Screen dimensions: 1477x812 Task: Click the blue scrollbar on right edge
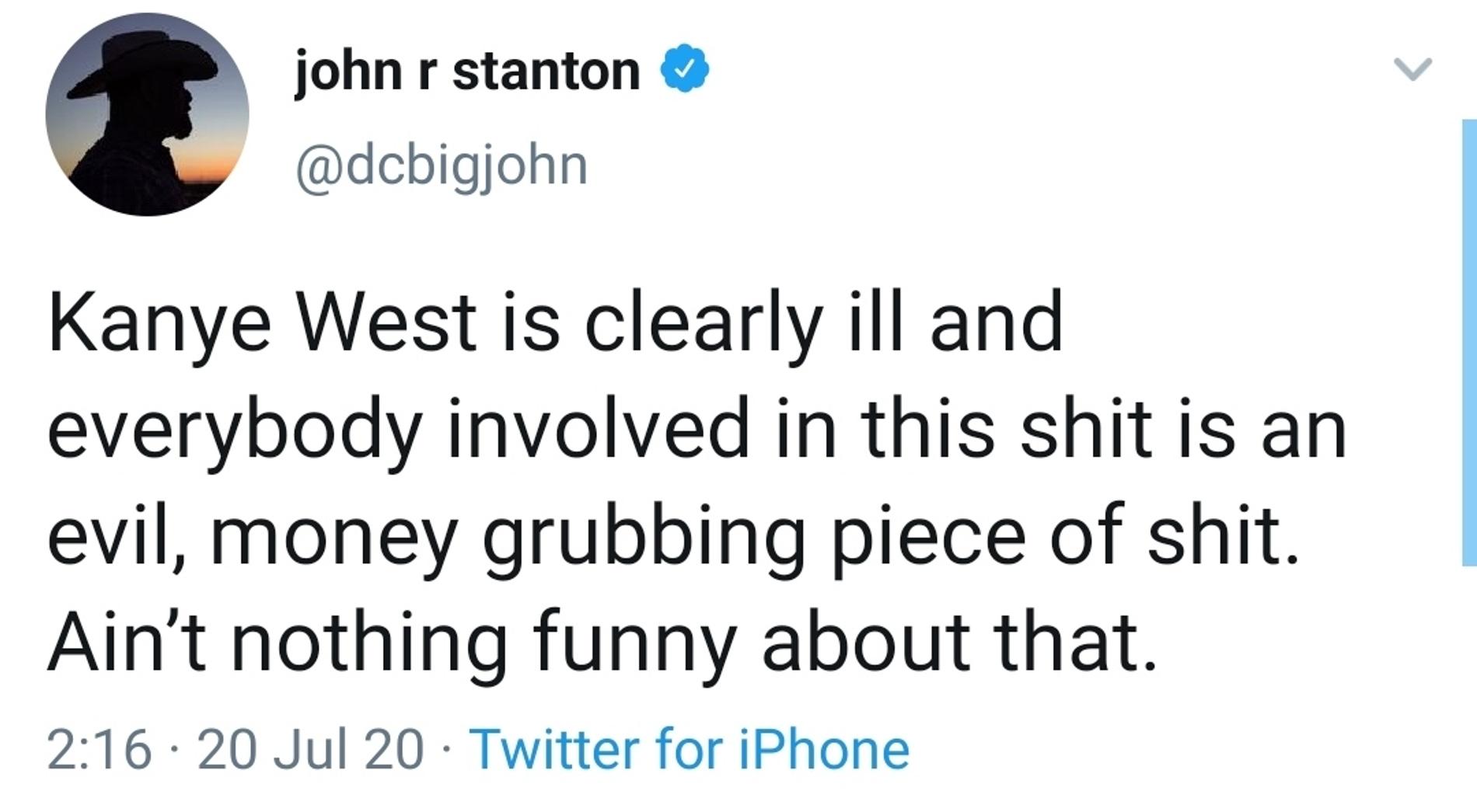tap(1468, 342)
